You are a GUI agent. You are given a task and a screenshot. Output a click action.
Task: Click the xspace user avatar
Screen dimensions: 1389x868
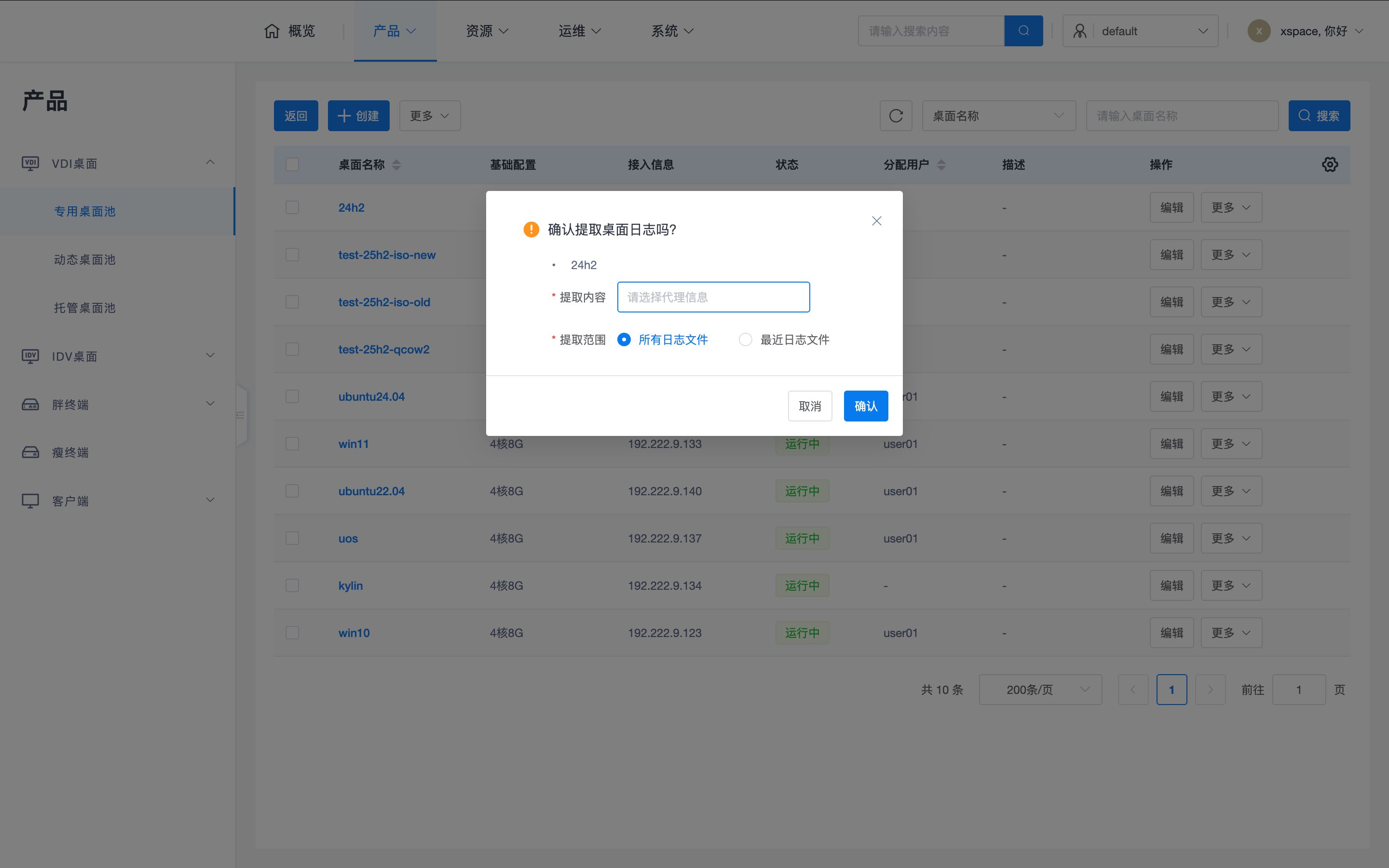click(1258, 31)
